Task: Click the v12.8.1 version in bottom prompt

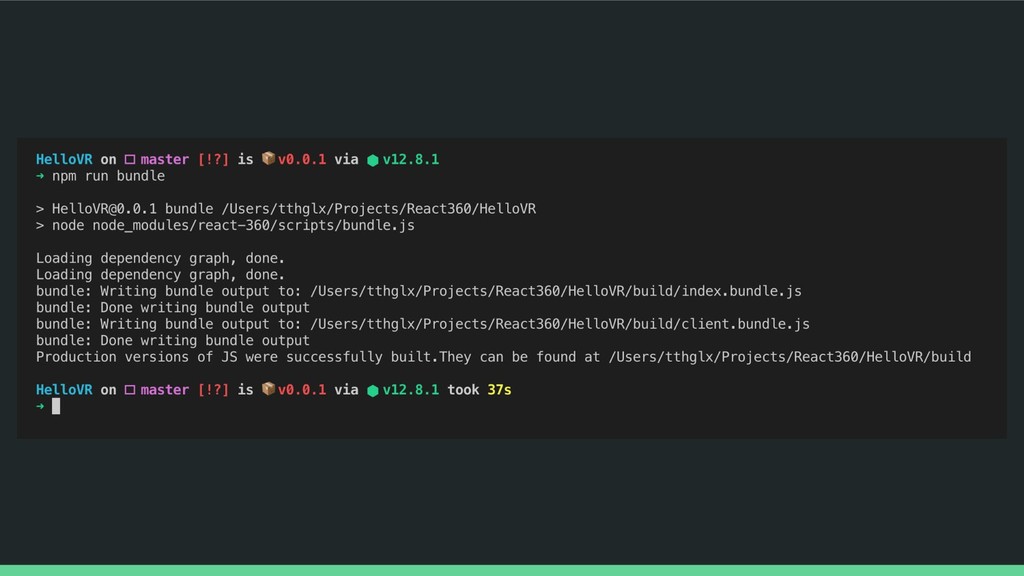Action: [411, 390]
